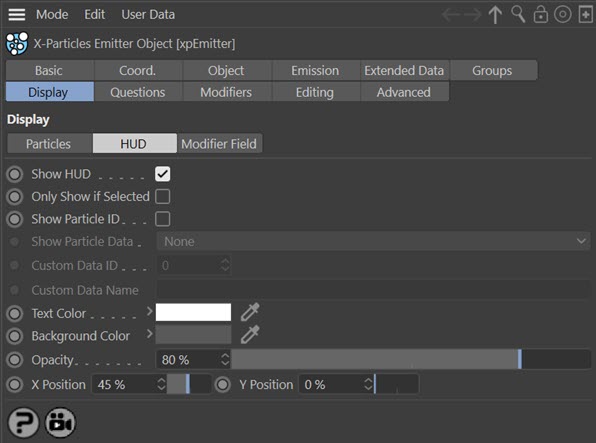Enable Only Show if Selected checkbox
The image size is (596, 443).
163,197
